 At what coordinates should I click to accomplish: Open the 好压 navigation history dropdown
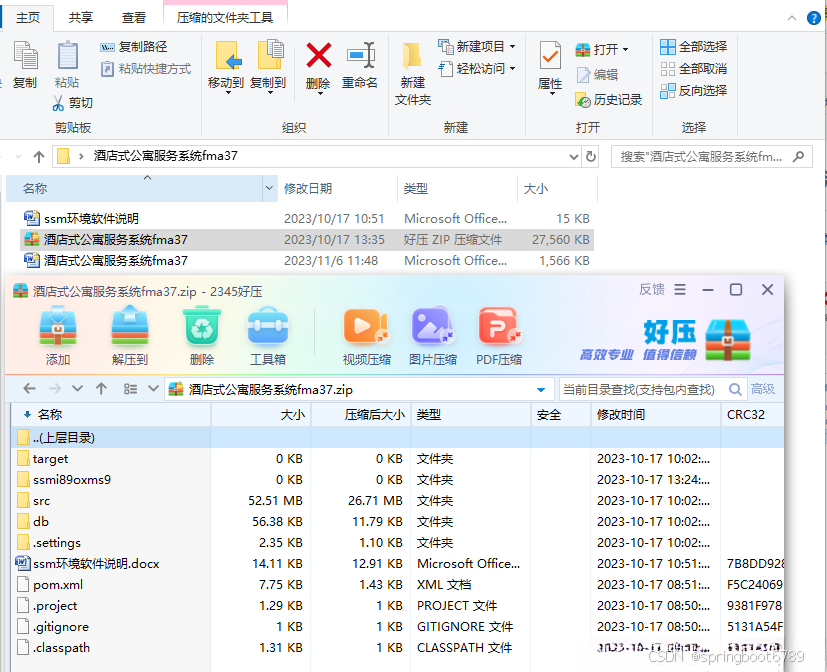click(77, 389)
